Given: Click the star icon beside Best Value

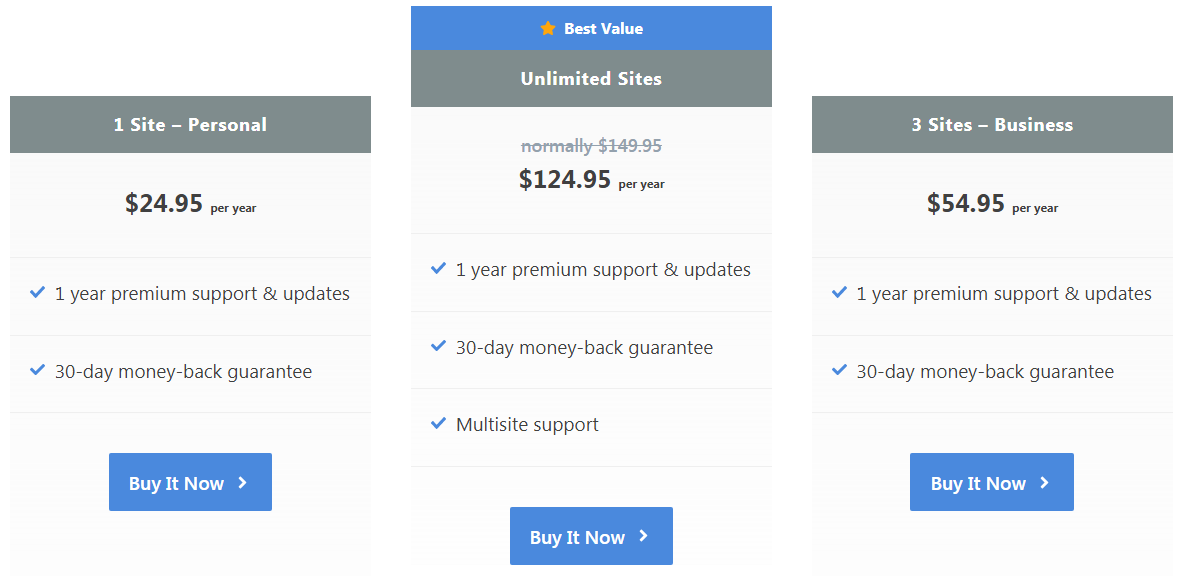Looking at the screenshot, I should 546,28.
